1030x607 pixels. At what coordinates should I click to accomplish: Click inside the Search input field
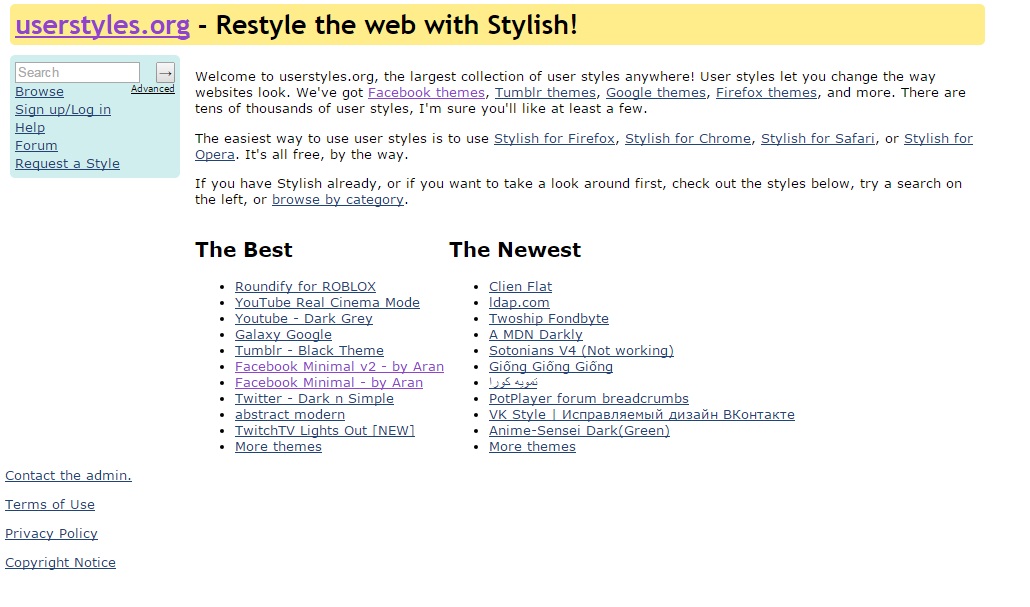click(x=77, y=72)
